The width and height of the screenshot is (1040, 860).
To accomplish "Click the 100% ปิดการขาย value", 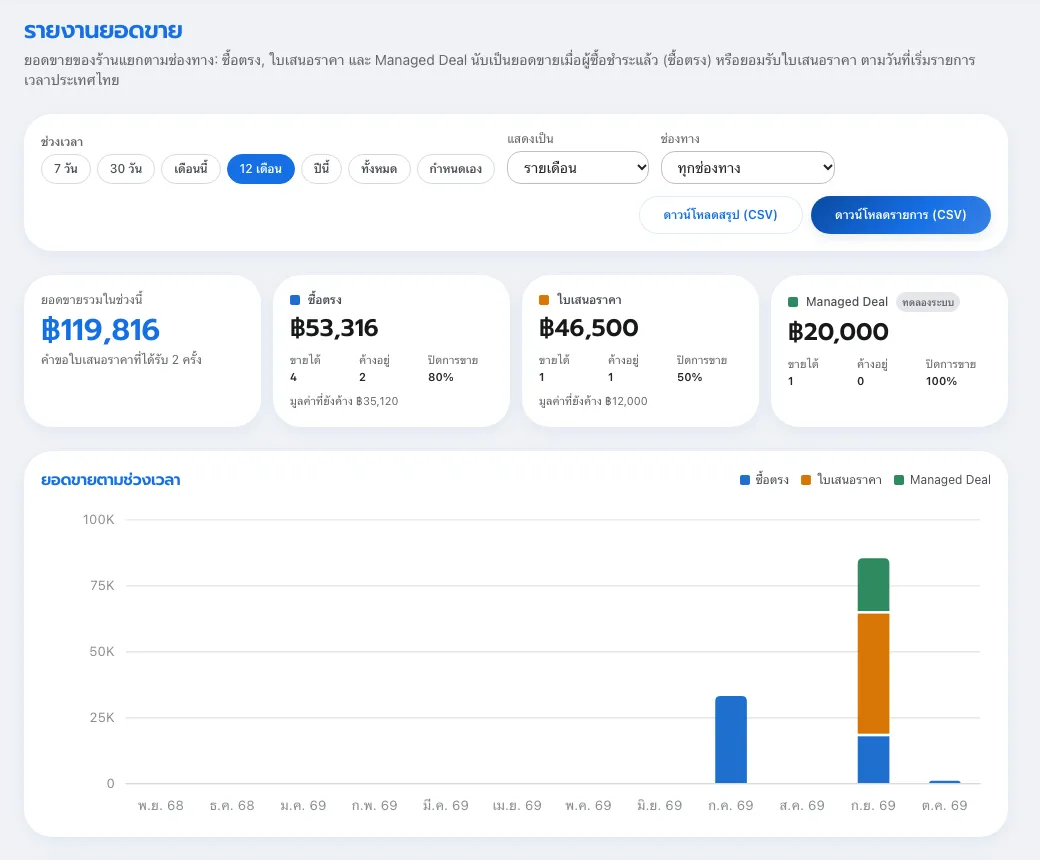I will pyautogui.click(x=941, y=381).
